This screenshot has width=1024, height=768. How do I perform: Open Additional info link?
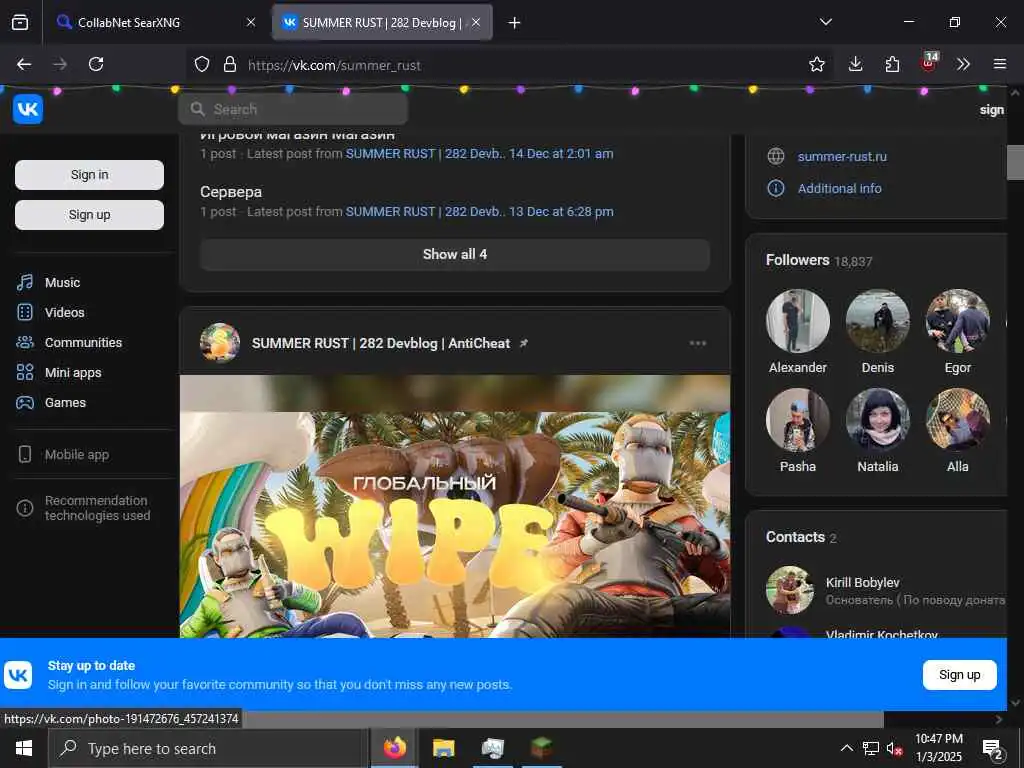(x=839, y=189)
